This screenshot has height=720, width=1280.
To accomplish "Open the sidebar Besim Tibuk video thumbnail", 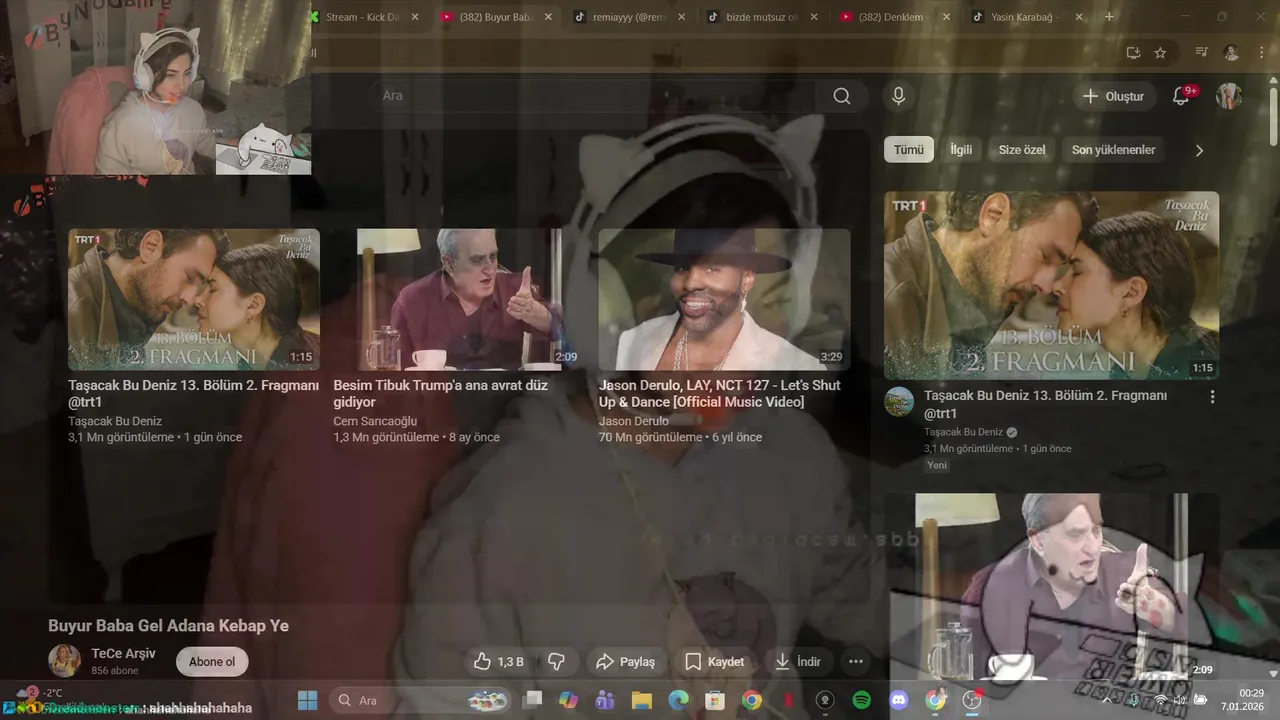I will coord(1051,587).
